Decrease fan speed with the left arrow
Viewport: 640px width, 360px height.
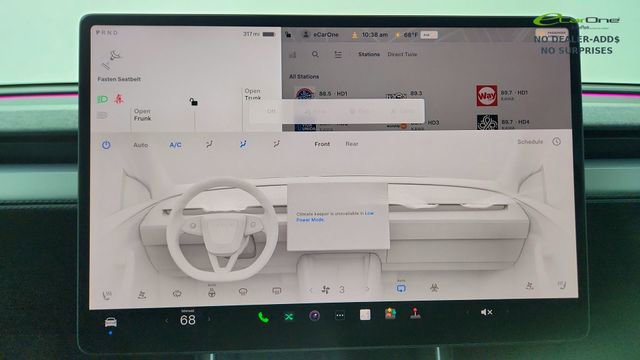pos(311,290)
